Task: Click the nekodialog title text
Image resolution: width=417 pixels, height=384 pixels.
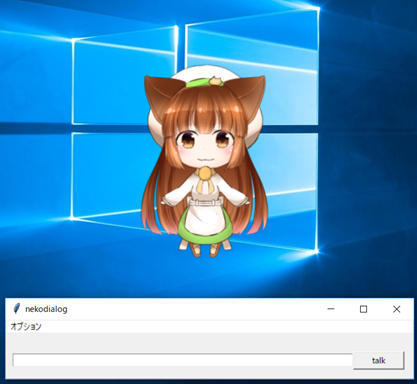Action: coord(46,309)
